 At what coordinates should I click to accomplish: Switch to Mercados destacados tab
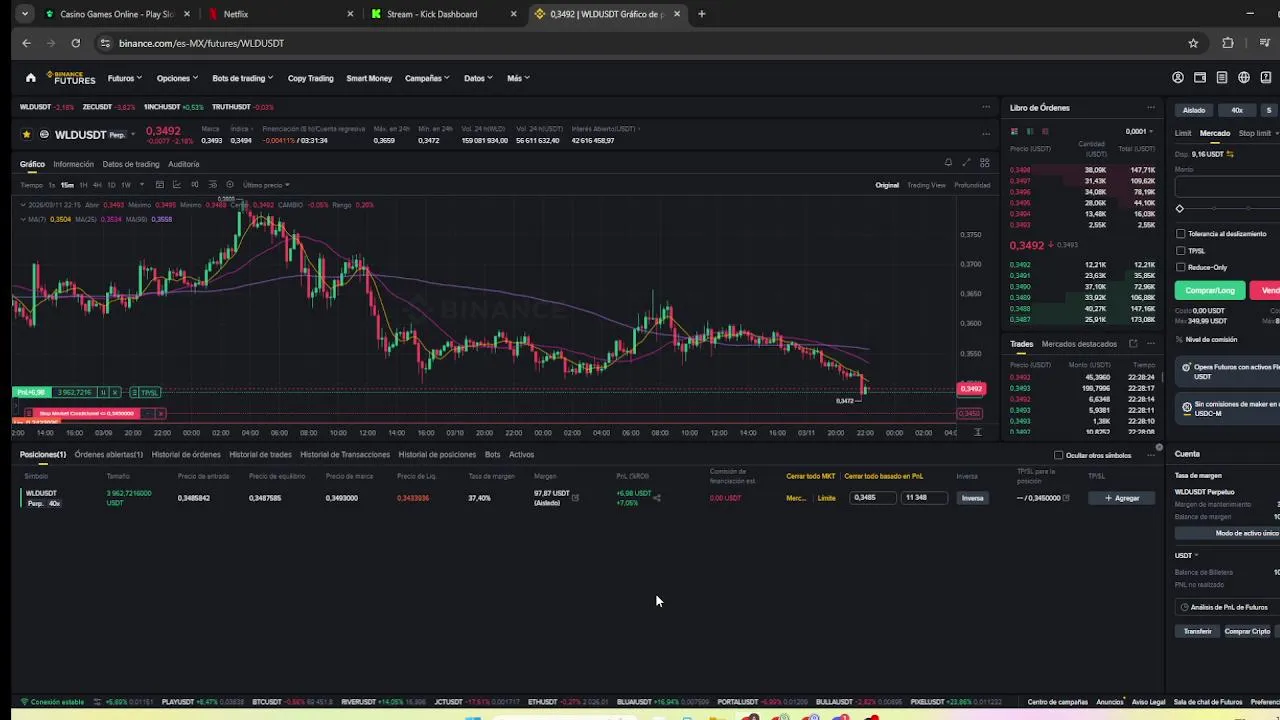(1079, 344)
